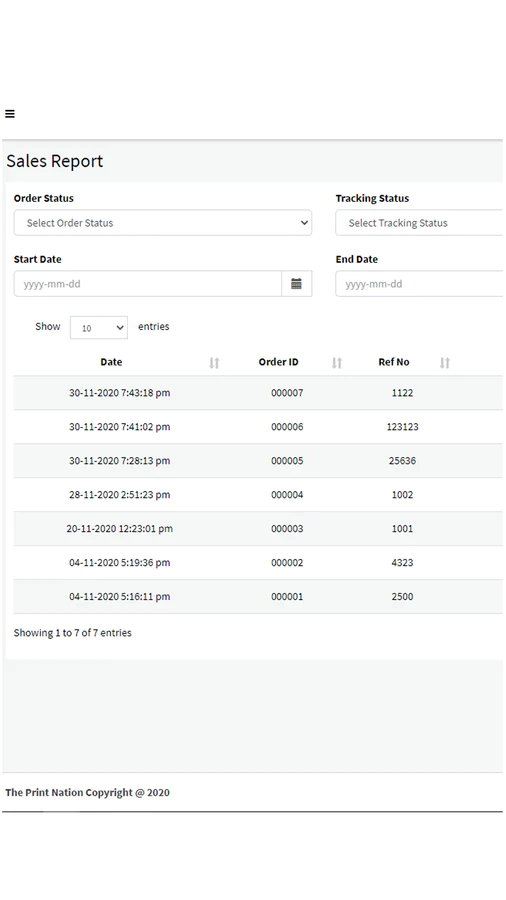Select the row for order 000007
The width and height of the screenshot is (506, 900).
[x=258, y=393]
